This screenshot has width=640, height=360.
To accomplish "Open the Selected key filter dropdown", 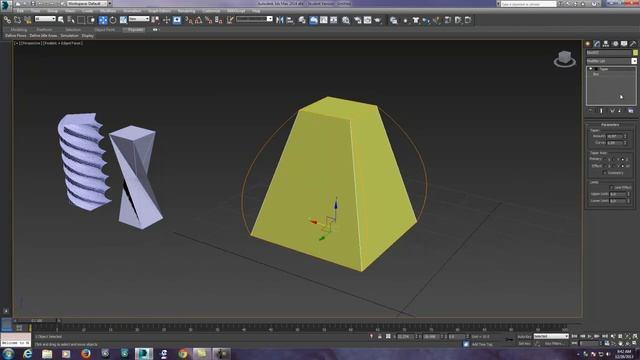I will (x=551, y=336).
